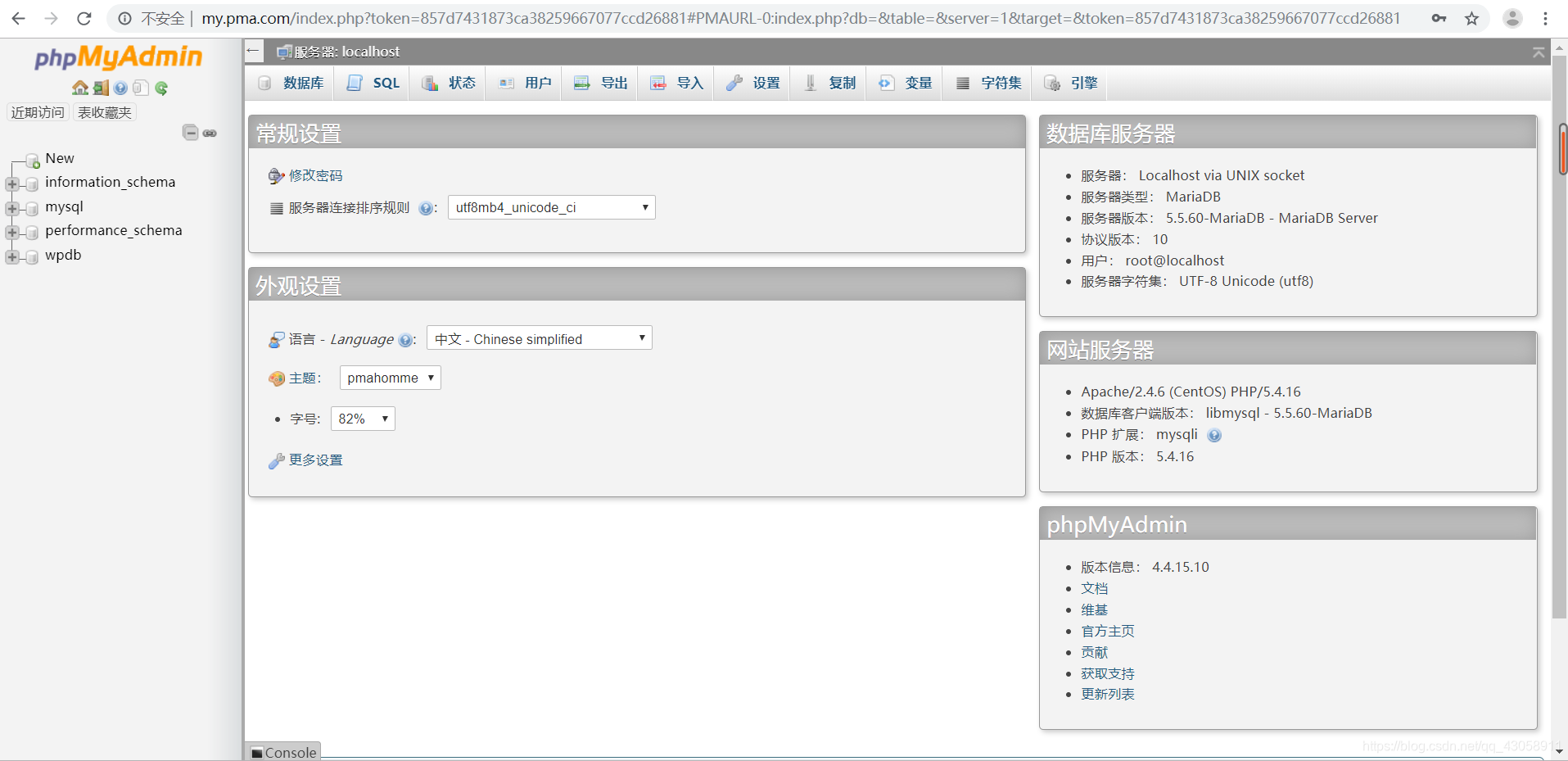Open the 复制 tab

(829, 83)
